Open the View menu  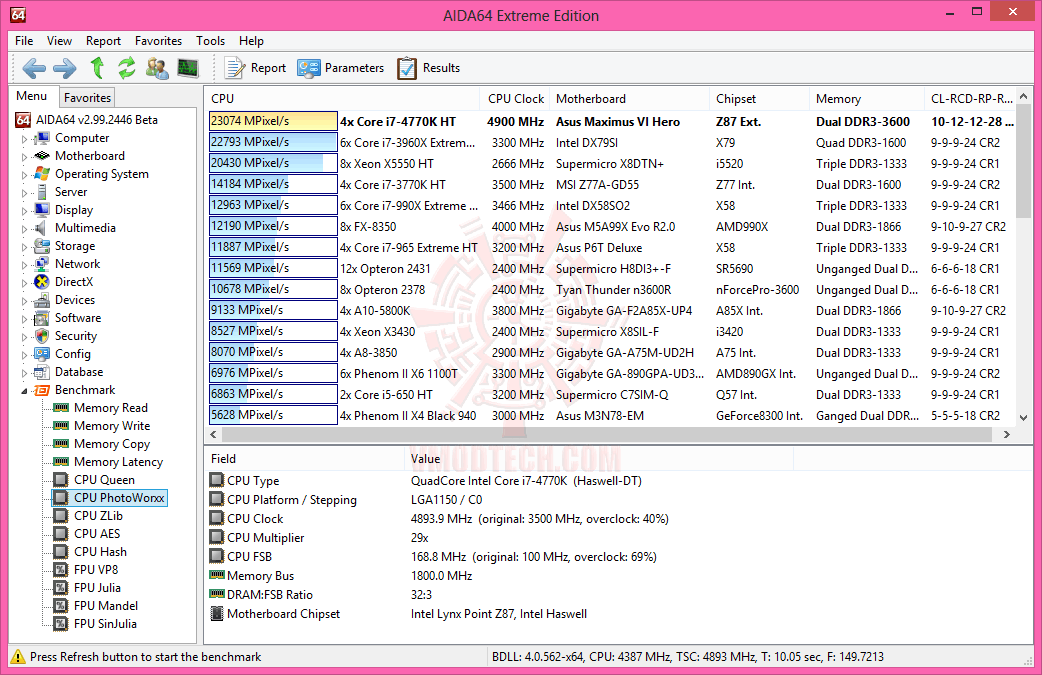tap(59, 41)
